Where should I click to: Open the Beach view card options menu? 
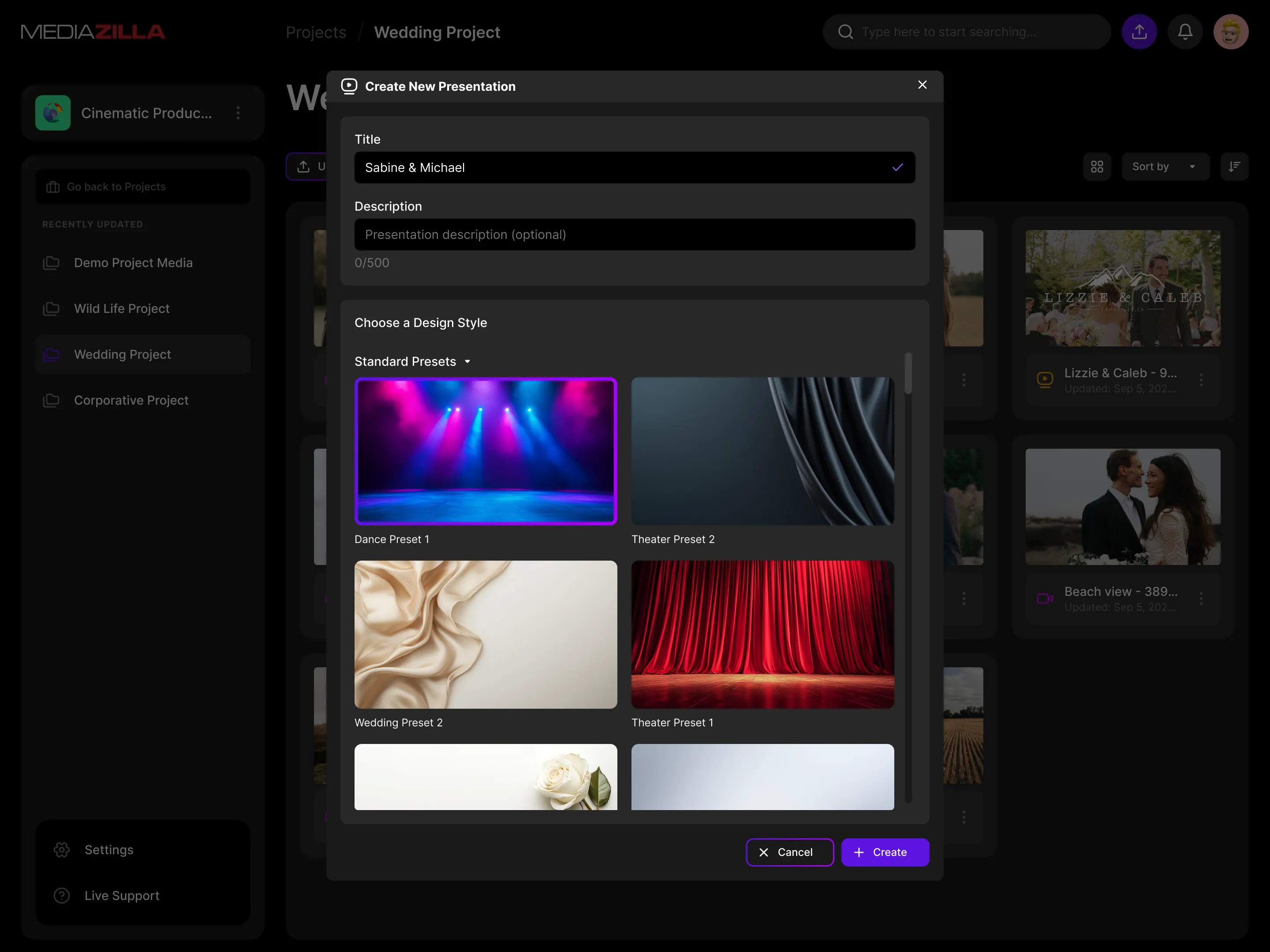(x=1202, y=599)
